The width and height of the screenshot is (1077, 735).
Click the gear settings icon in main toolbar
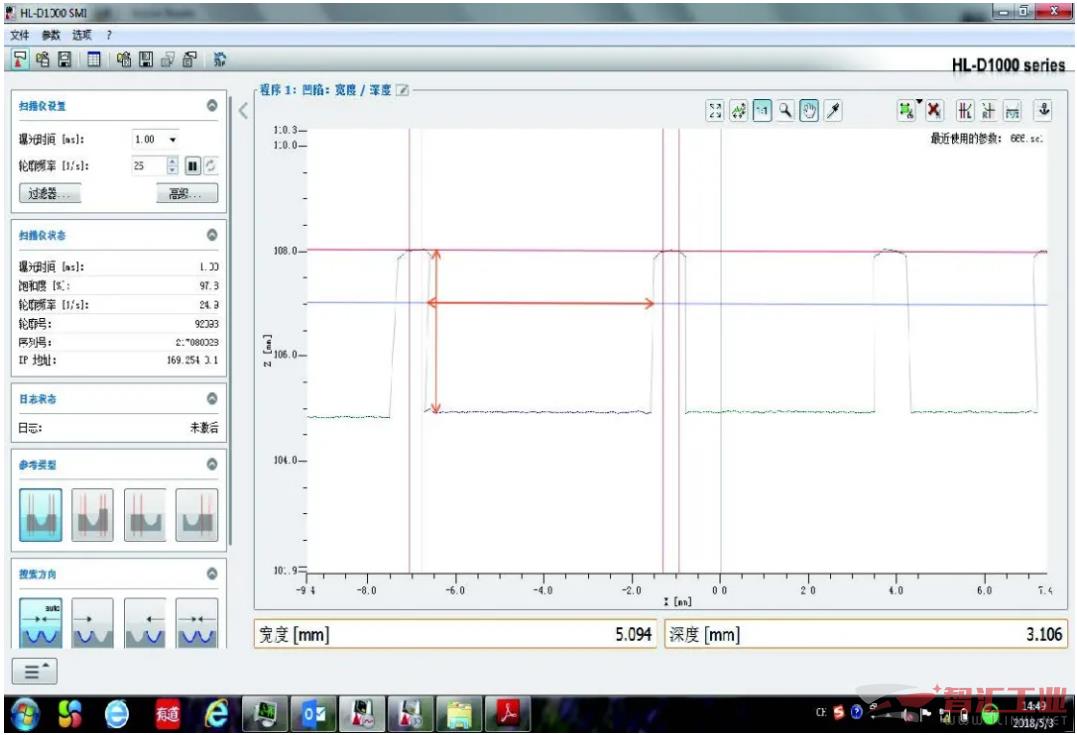click(x=220, y=60)
